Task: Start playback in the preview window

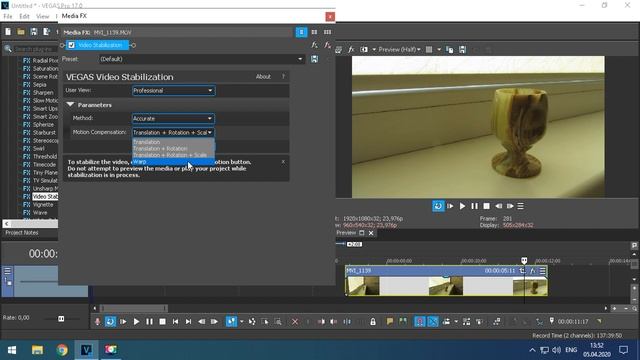Action: (x=462, y=206)
